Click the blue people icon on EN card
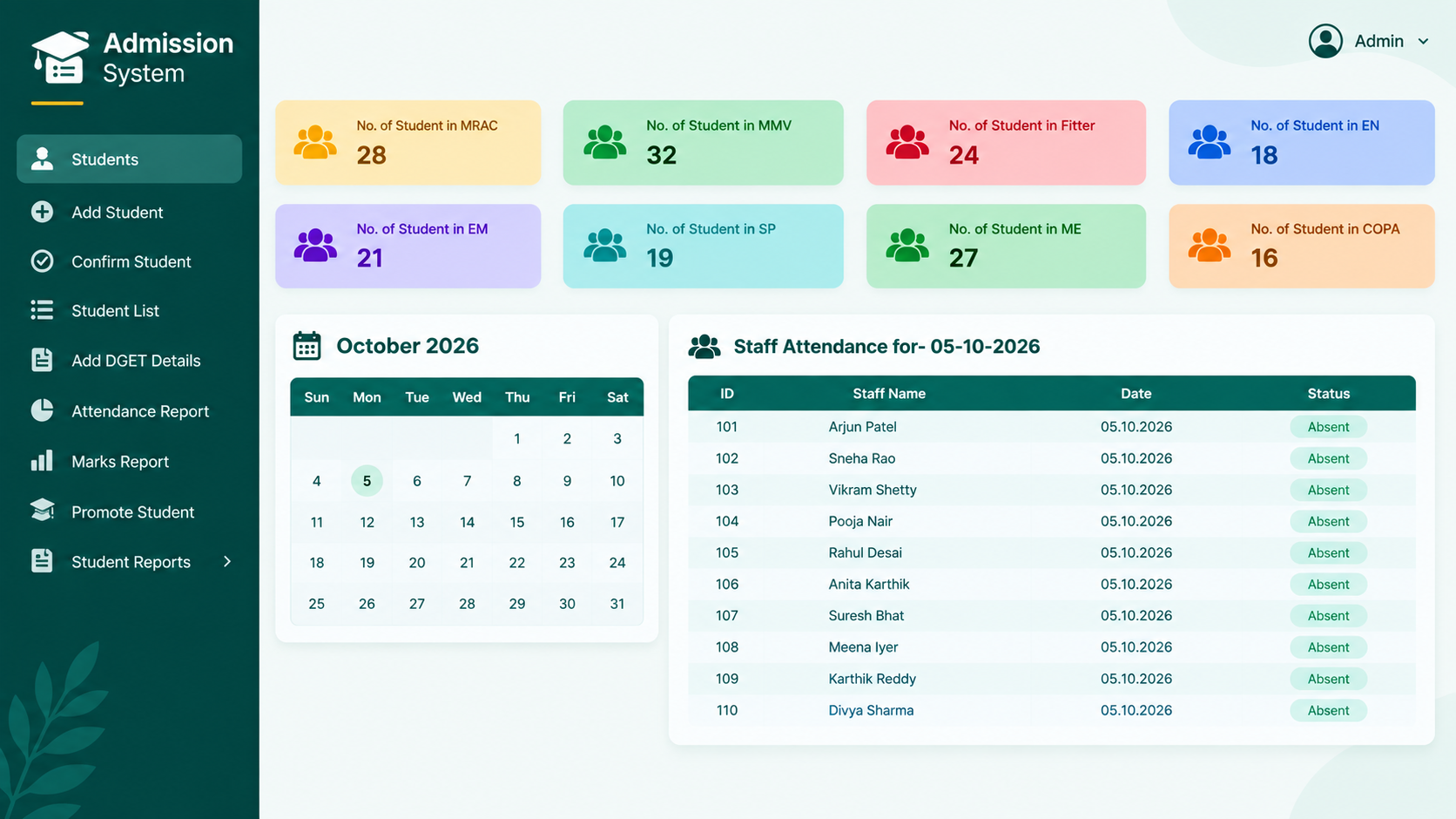This screenshot has width=1456, height=819. (x=1210, y=142)
